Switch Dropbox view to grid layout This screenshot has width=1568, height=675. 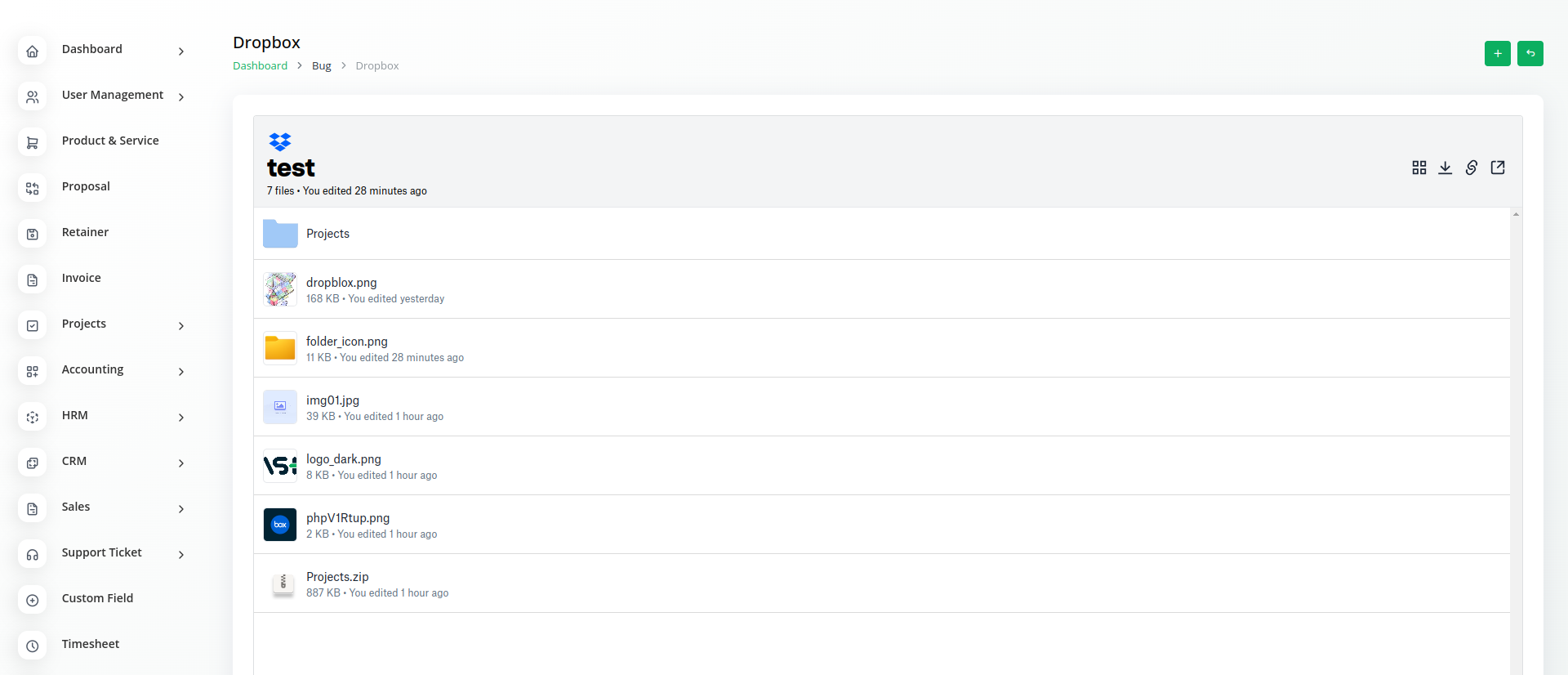(1419, 168)
